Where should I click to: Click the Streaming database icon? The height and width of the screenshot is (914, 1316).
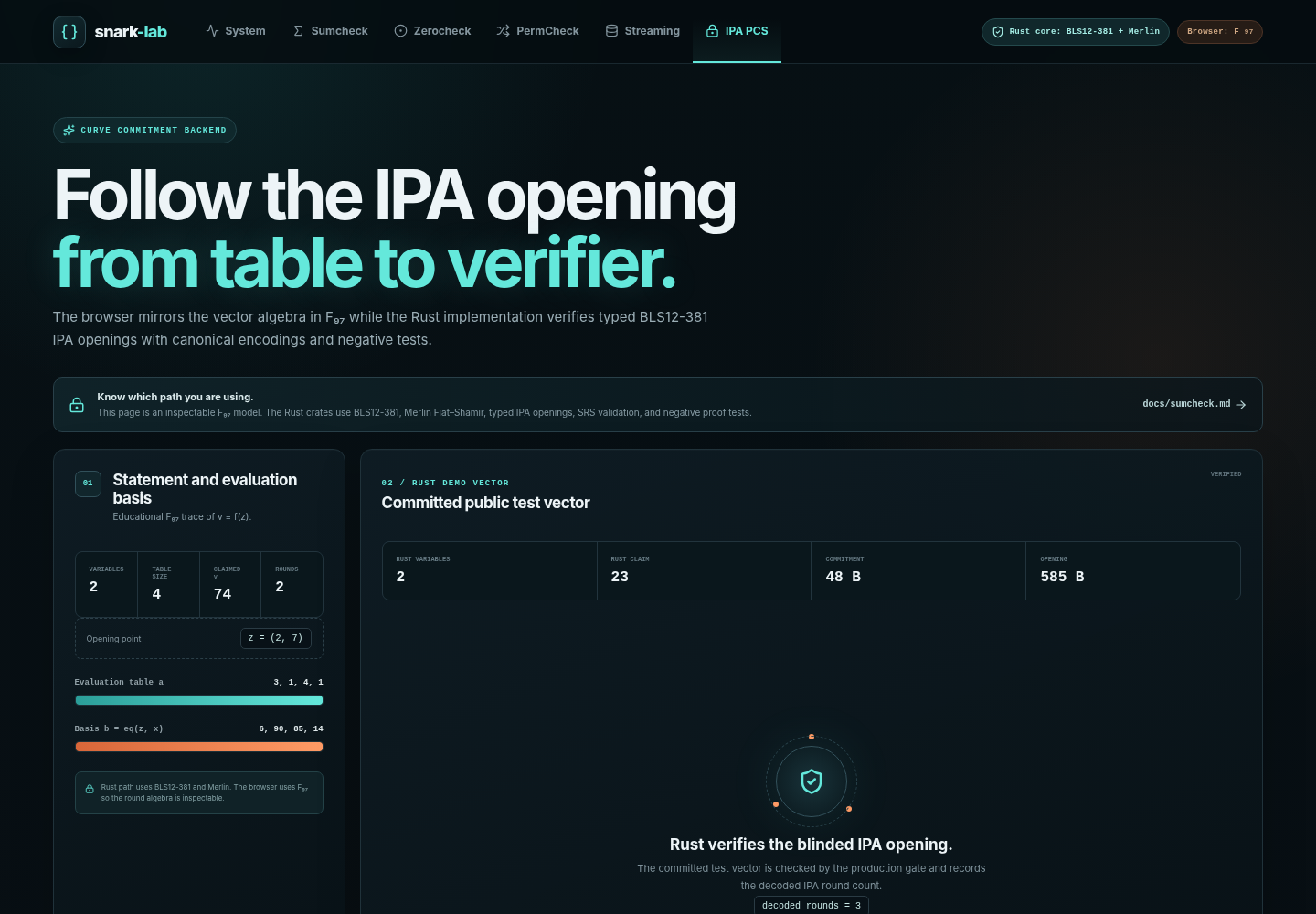tap(611, 31)
